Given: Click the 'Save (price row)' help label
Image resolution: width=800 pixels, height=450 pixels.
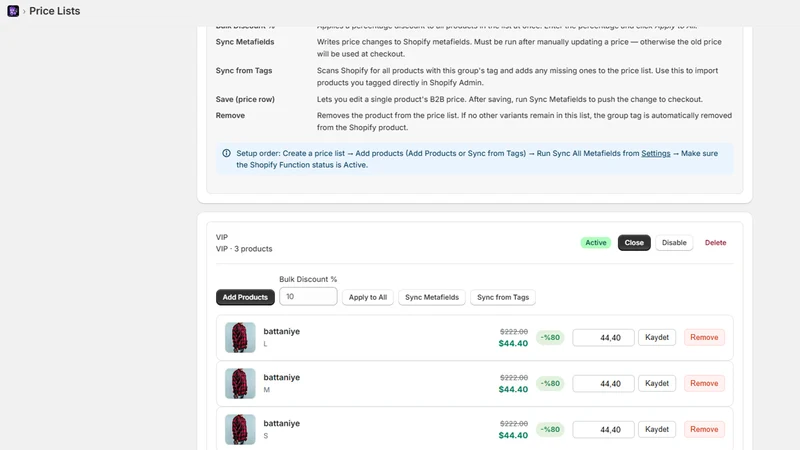Looking at the screenshot, I should pos(245,99).
